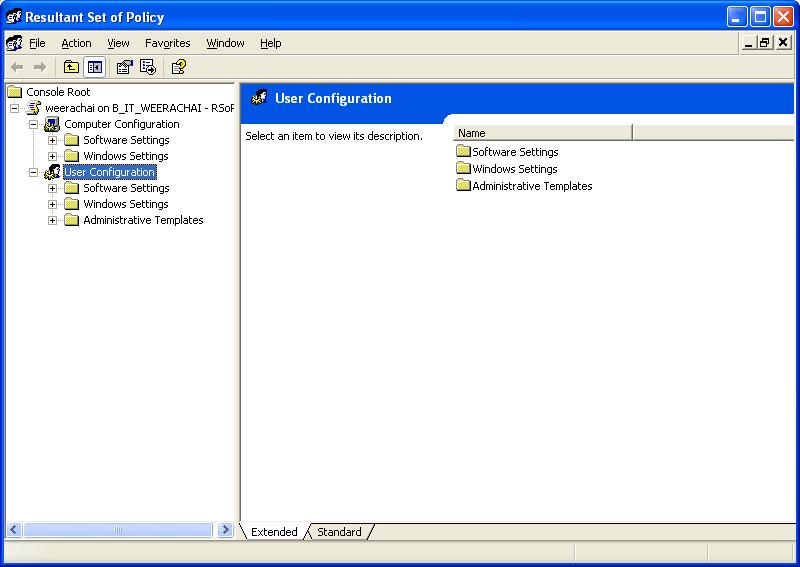
Task: Click the tree pane scroll right arrow
Action: pos(225,530)
